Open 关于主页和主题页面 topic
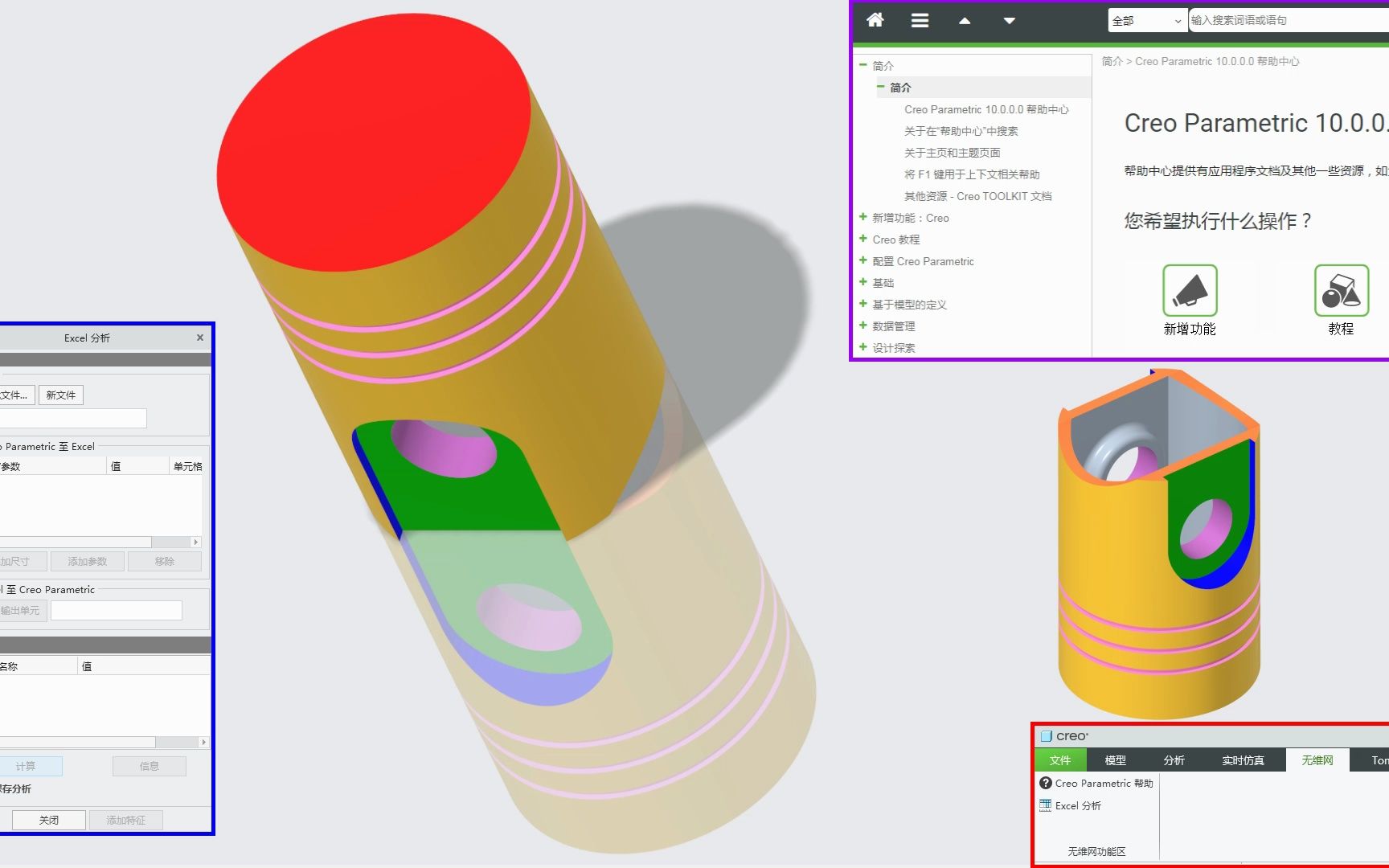 click(x=953, y=153)
